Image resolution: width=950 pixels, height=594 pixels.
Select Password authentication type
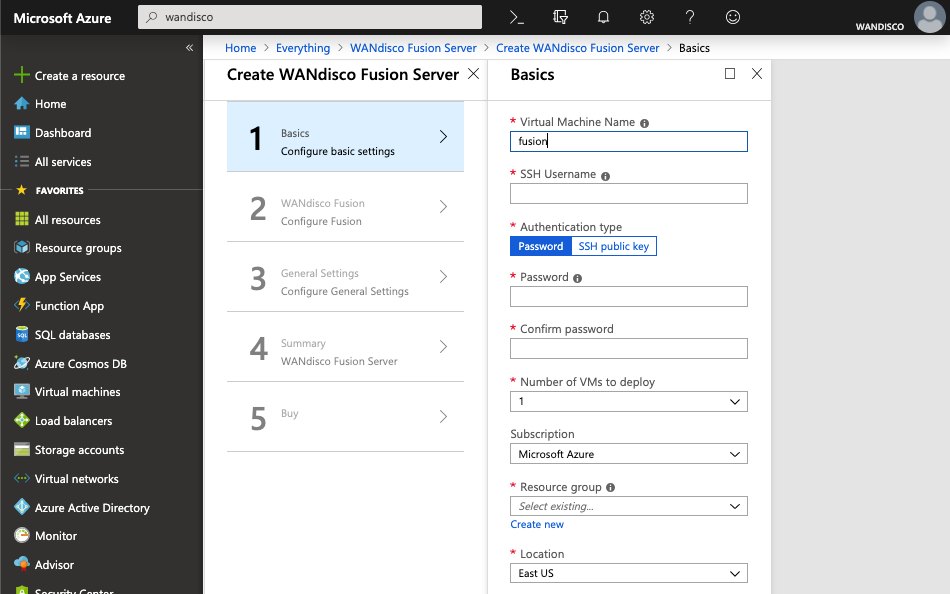pyautogui.click(x=540, y=246)
